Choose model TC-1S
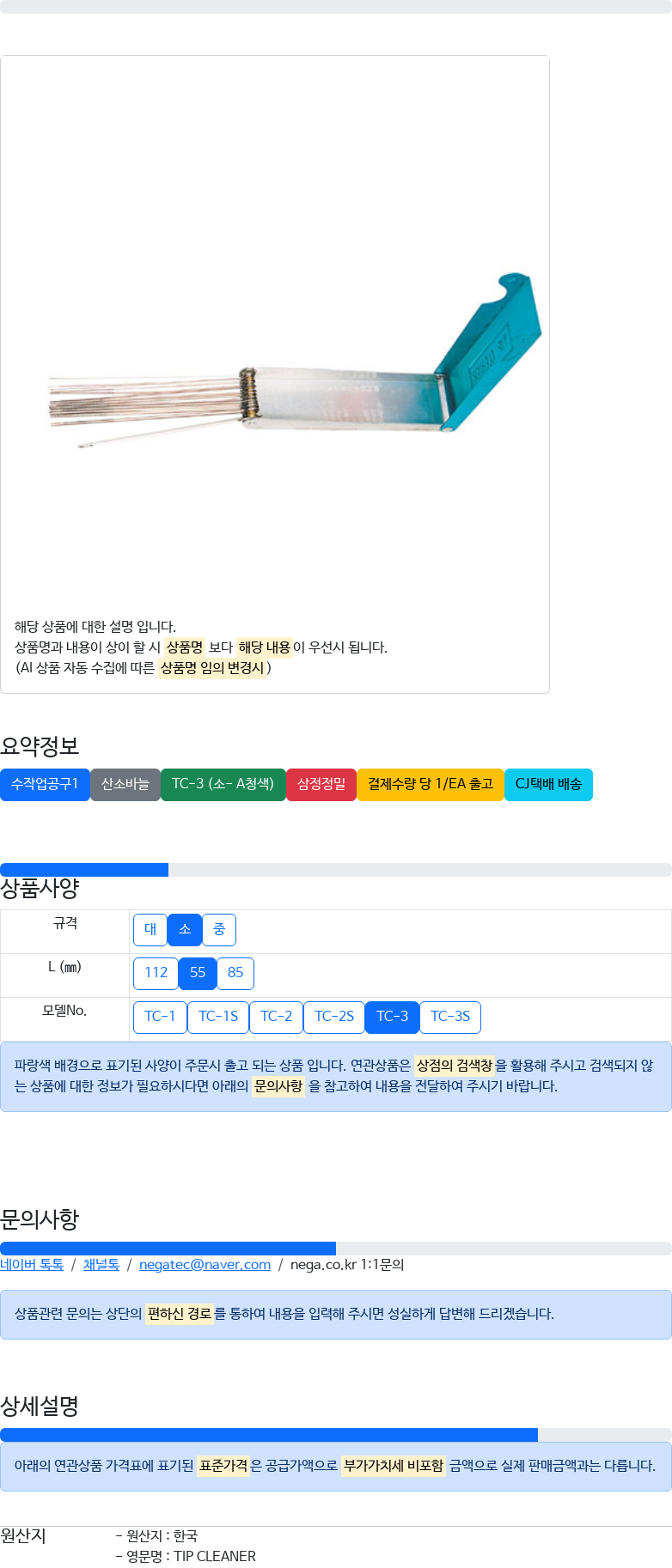 218,1017
